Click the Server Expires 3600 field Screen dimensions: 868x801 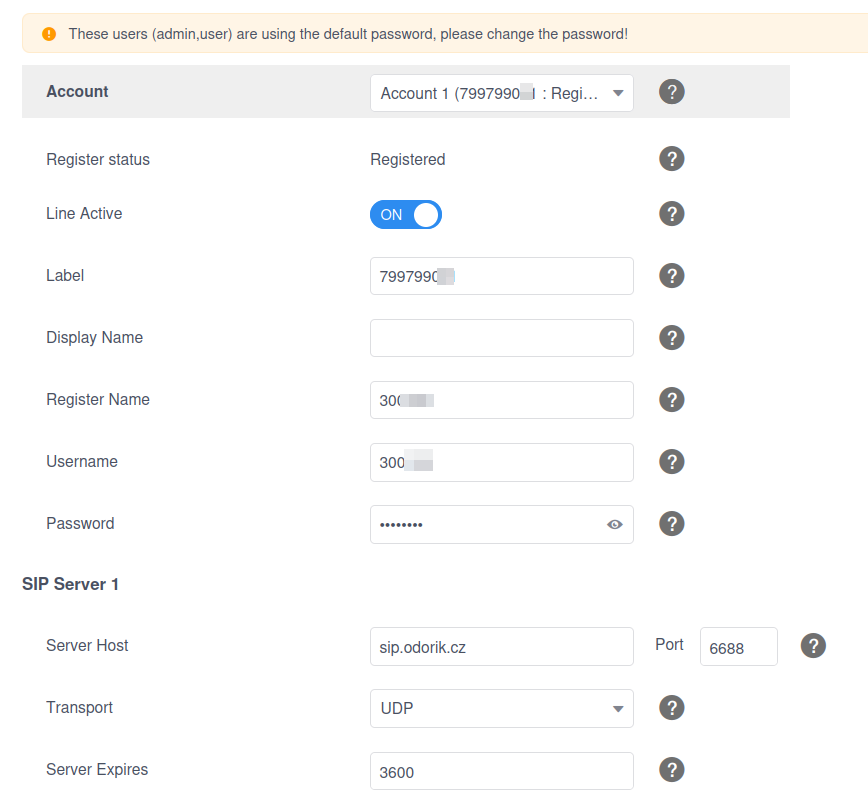[502, 771]
